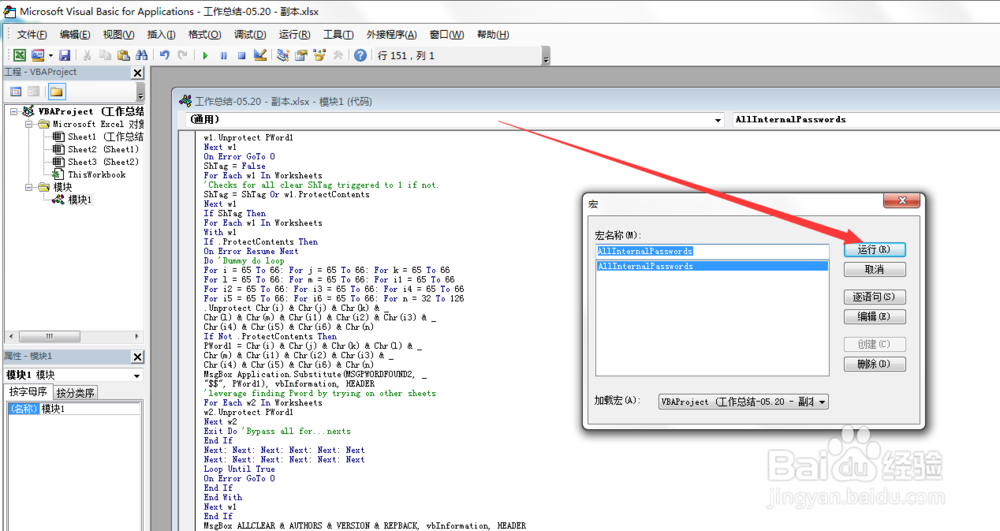
Task: Switch to 按字母序 properties tab
Action: click(x=28, y=392)
